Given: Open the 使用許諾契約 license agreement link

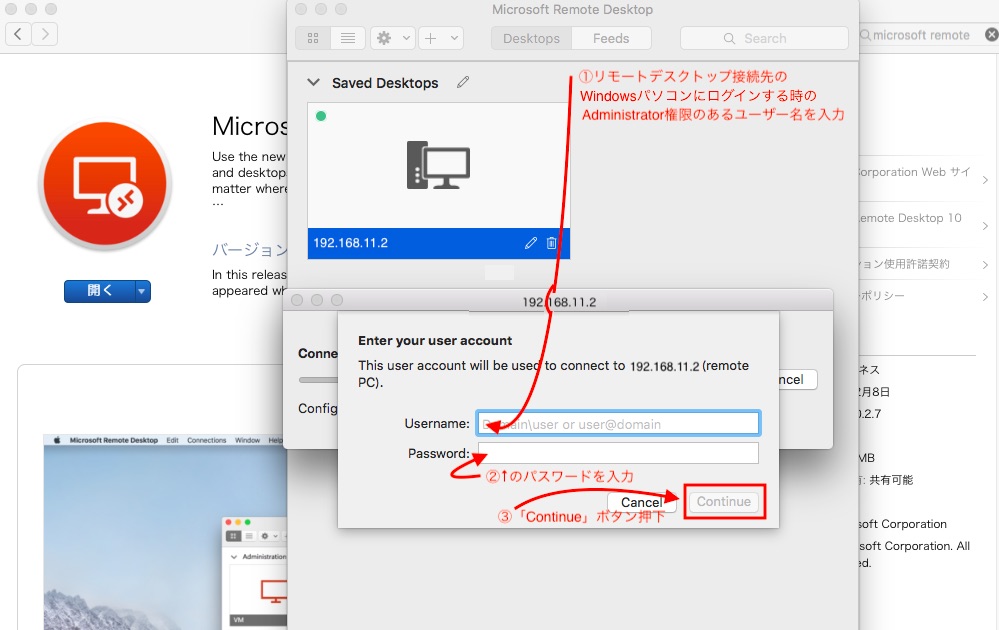Looking at the screenshot, I should (x=923, y=264).
